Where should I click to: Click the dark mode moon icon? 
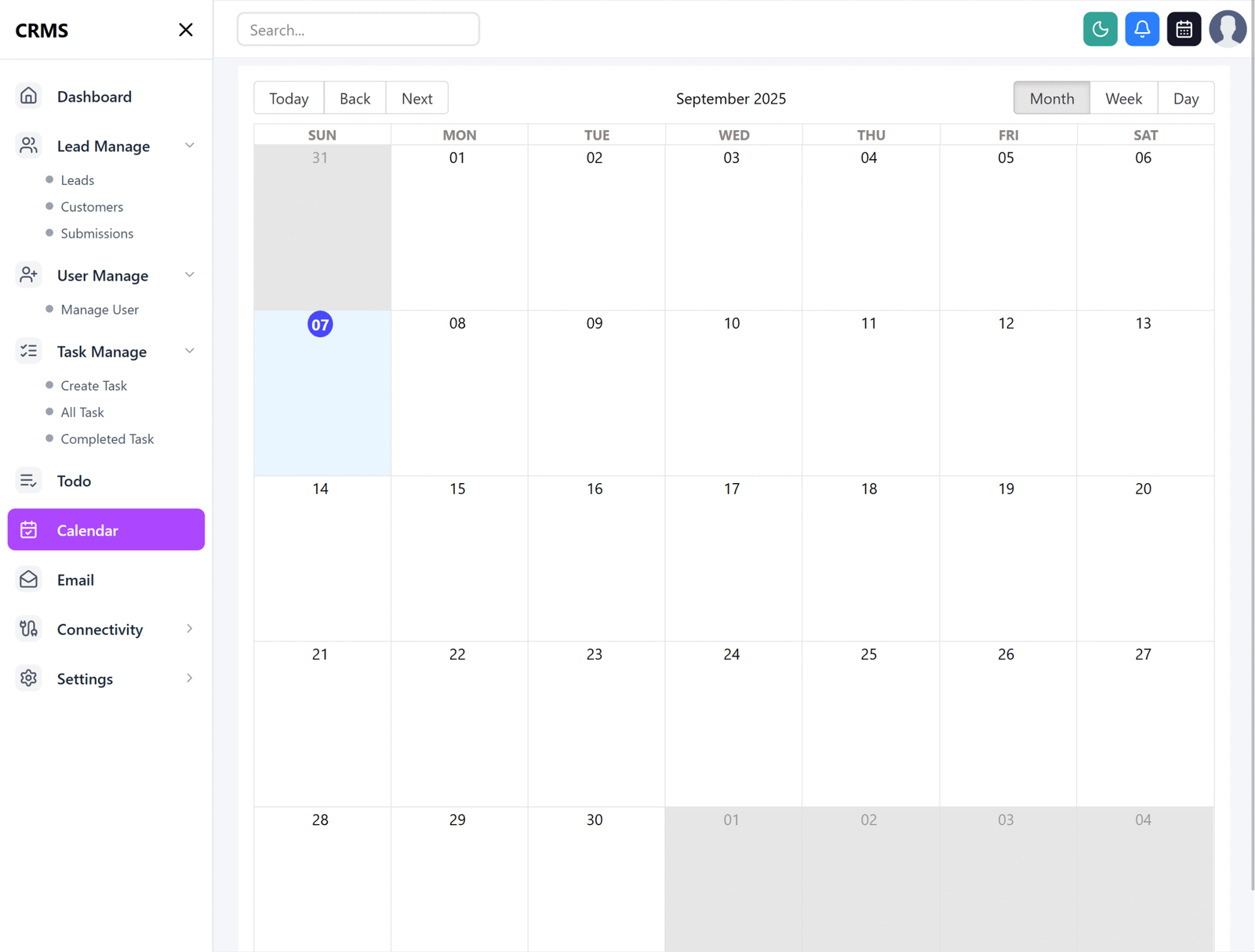(1100, 28)
